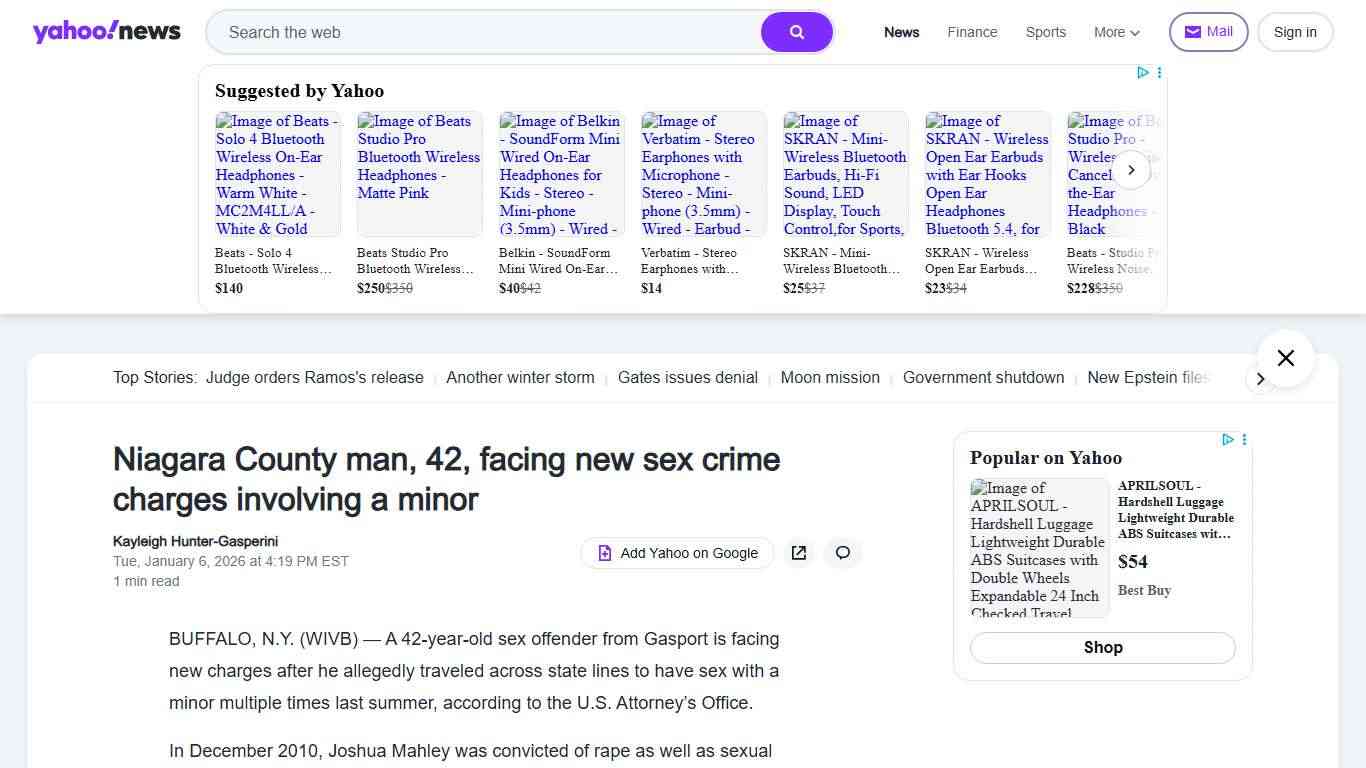Screen dimensions: 1366x768
Task: Click the Sign in button
Action: [x=1294, y=32]
